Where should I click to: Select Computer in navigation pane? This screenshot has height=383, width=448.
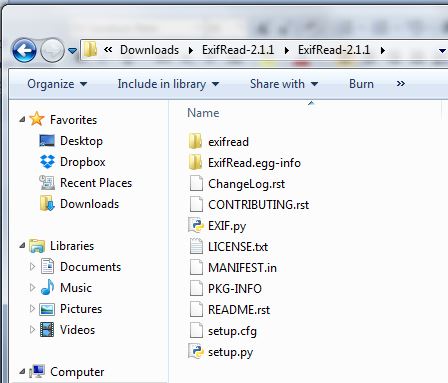77,372
